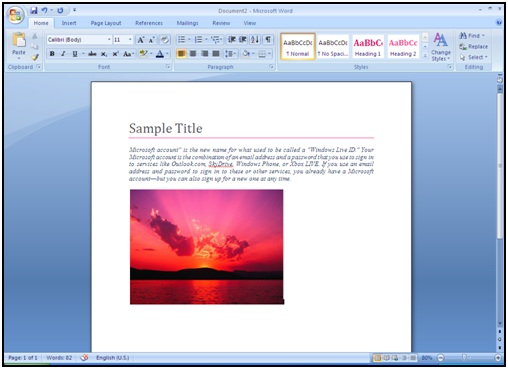This screenshot has height=369, width=508.
Task: Select the sunset picture in document
Action: pos(207,247)
